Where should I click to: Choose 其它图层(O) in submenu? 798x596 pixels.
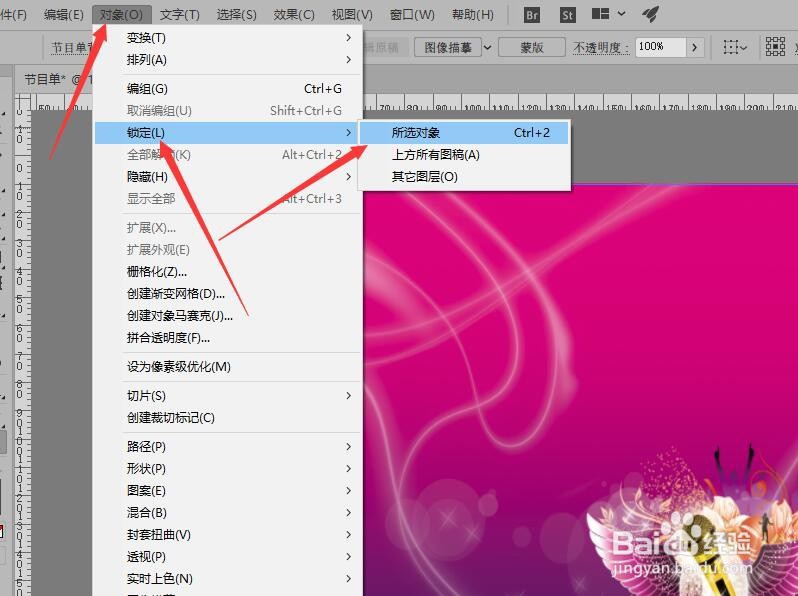click(x=464, y=177)
